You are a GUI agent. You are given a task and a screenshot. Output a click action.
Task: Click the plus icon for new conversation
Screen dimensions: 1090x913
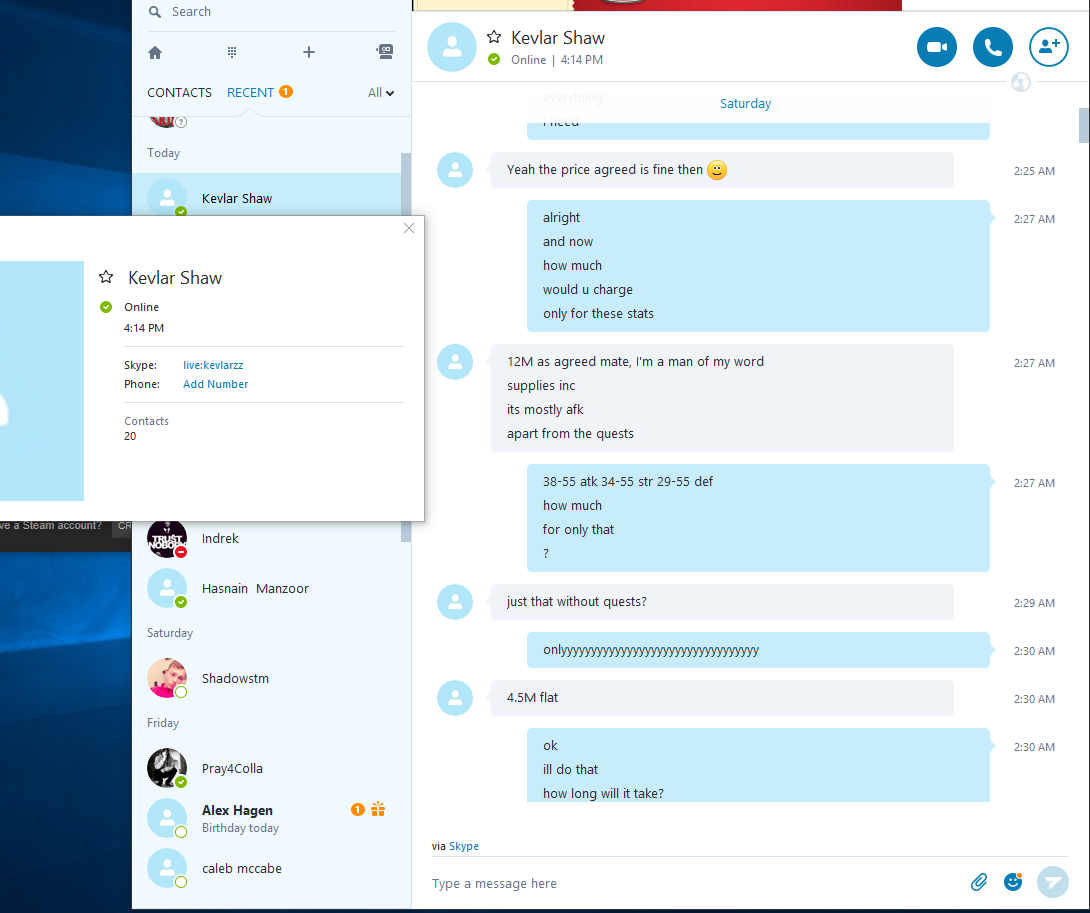(309, 52)
